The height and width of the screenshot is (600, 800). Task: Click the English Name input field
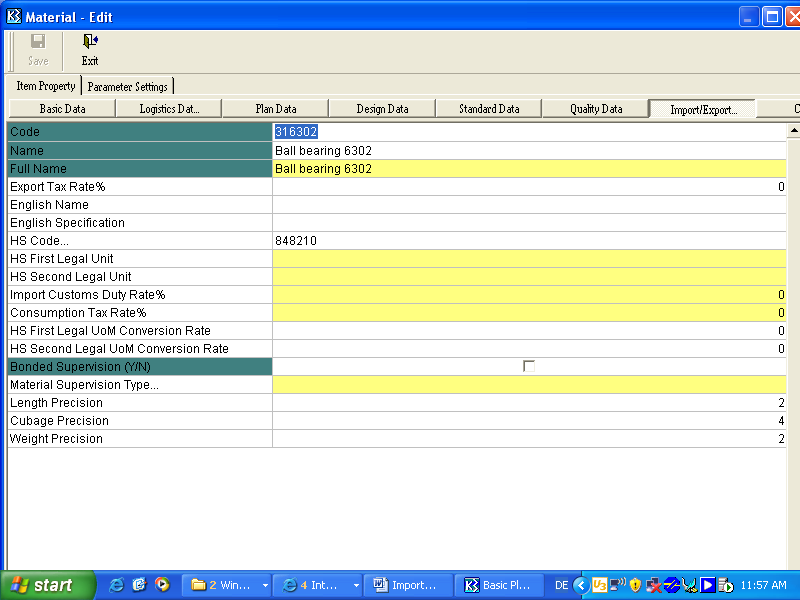tap(528, 205)
